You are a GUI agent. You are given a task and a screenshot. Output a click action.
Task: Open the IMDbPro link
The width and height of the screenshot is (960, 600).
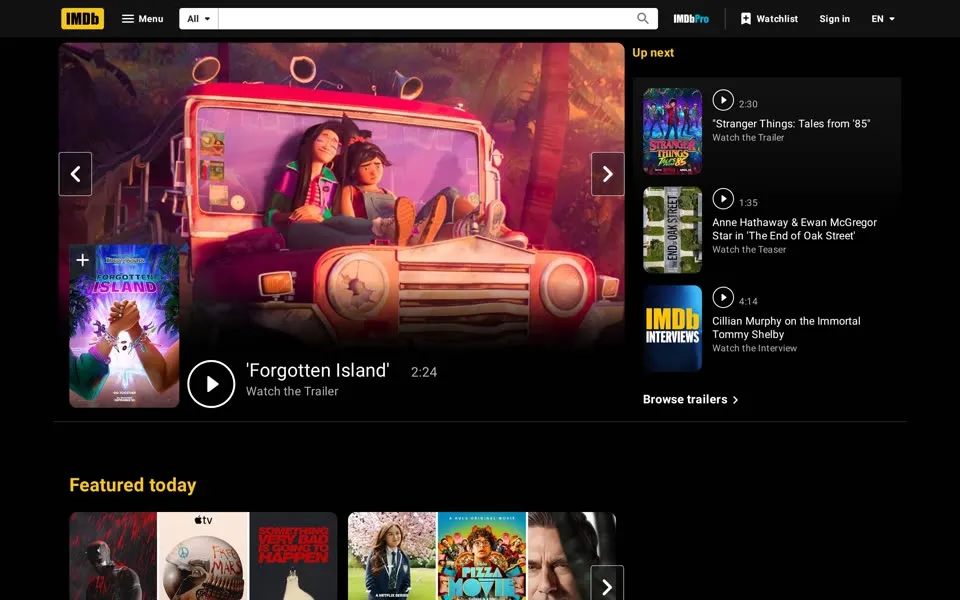pos(691,19)
